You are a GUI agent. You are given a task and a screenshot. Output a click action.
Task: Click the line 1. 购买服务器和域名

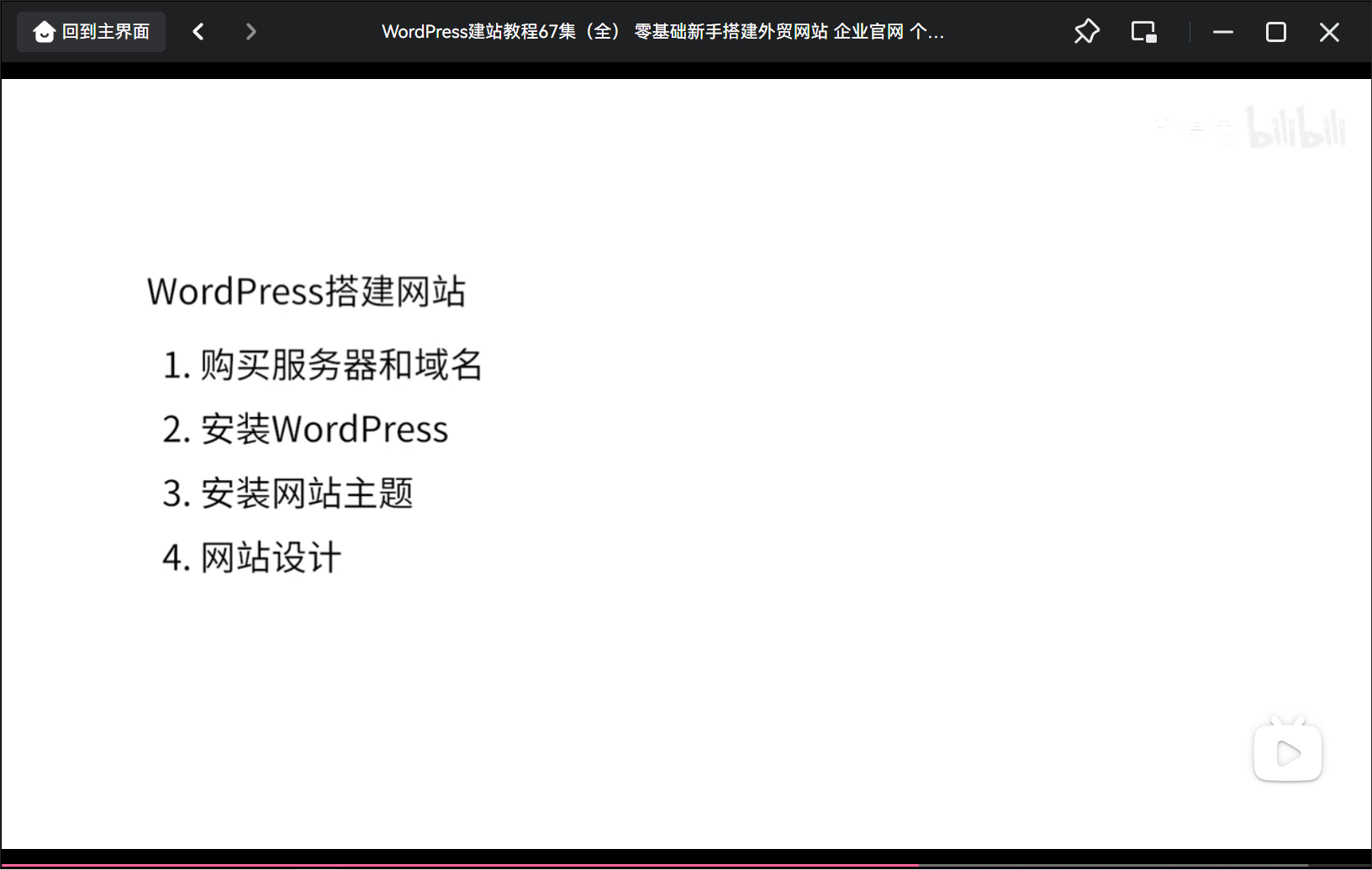(x=322, y=365)
